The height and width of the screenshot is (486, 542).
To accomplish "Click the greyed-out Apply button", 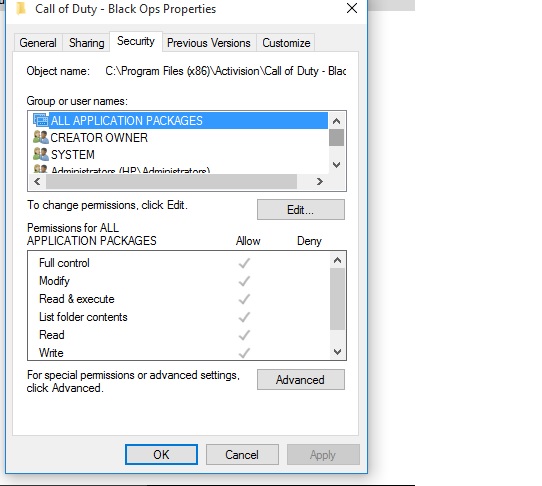I will coord(323,455).
